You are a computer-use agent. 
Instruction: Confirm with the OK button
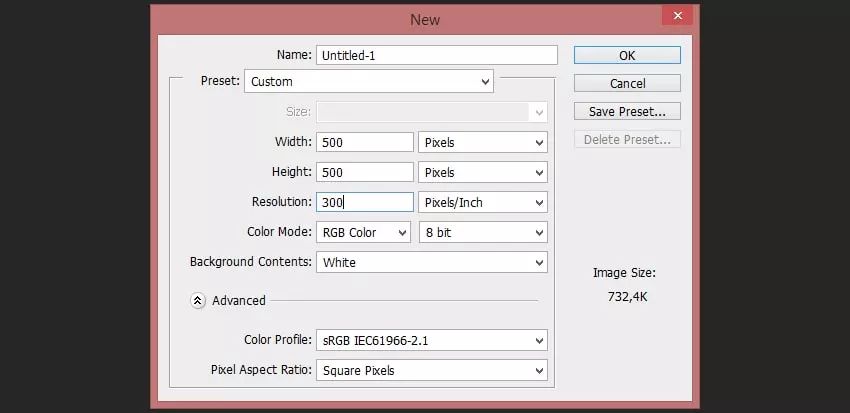(x=627, y=55)
